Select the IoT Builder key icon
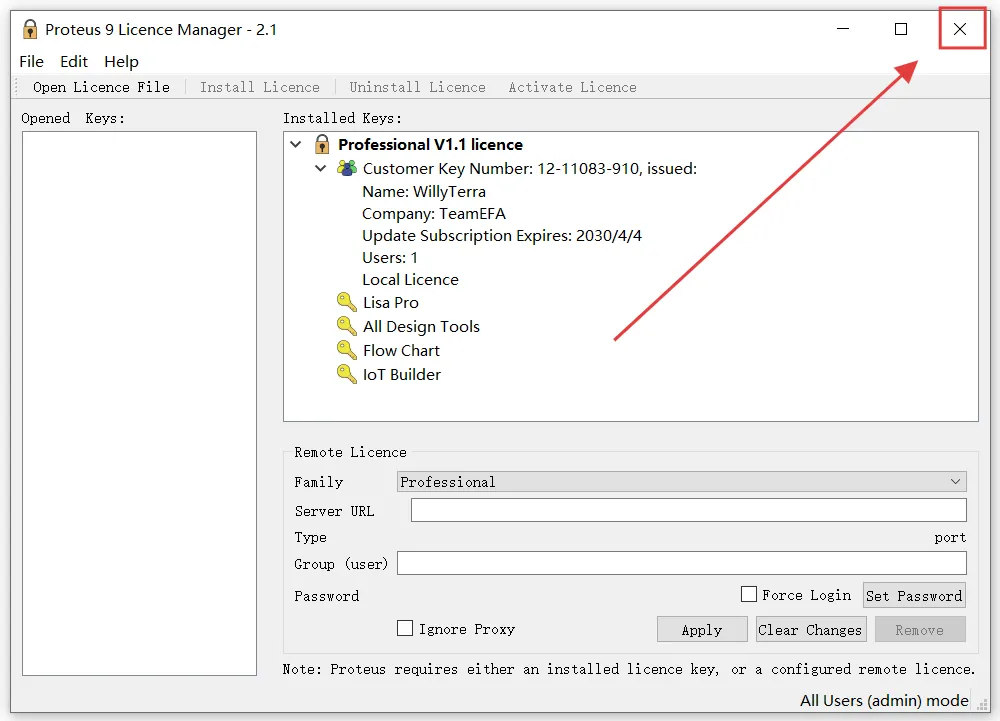 coord(346,374)
